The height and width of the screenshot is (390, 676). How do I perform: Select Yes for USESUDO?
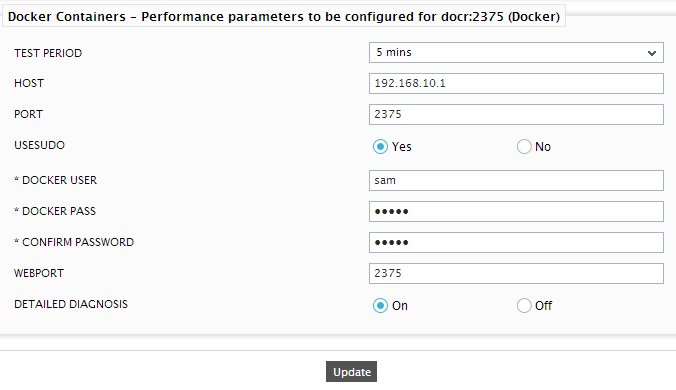tap(380, 147)
